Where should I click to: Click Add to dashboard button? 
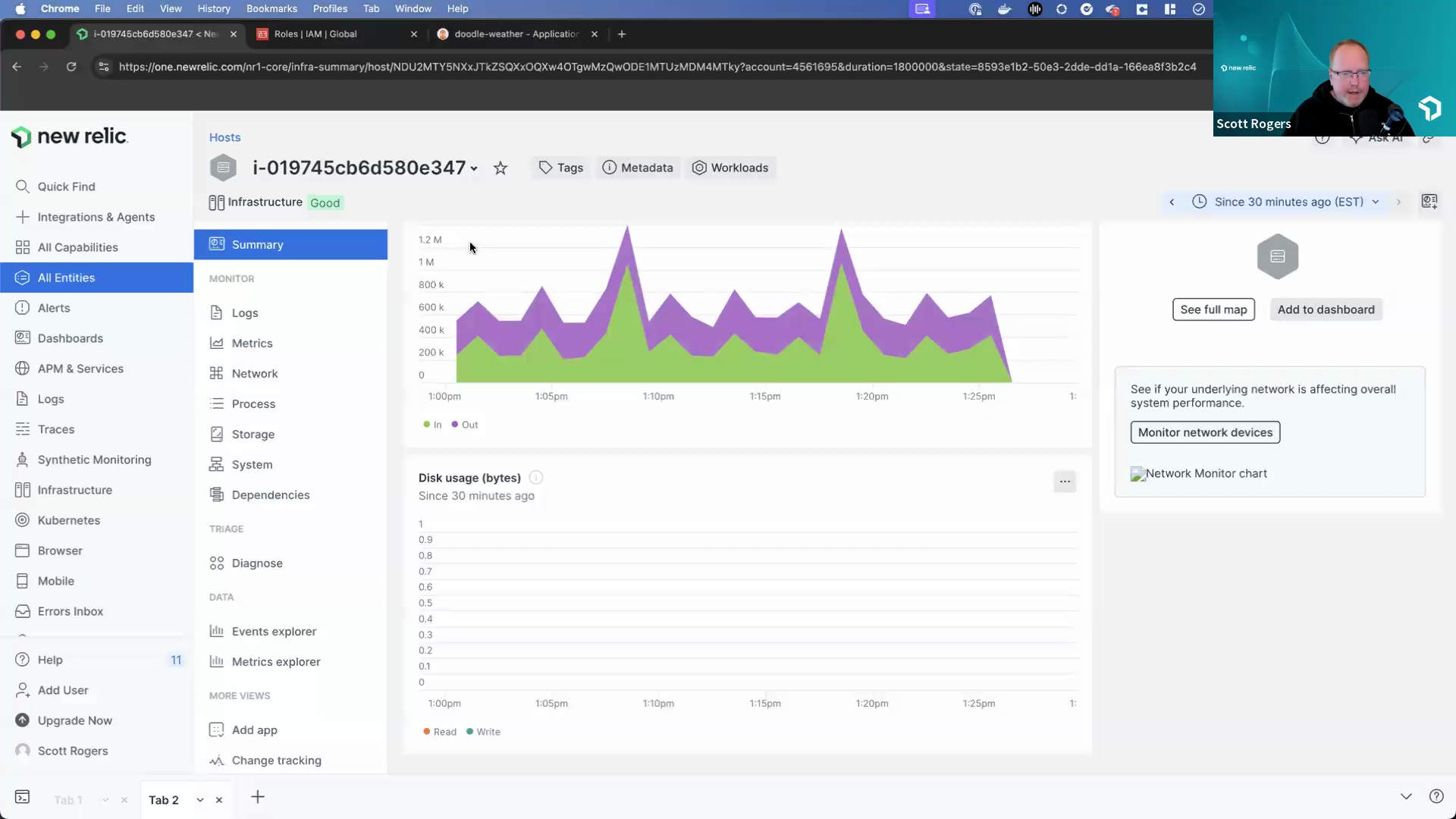tap(1326, 309)
